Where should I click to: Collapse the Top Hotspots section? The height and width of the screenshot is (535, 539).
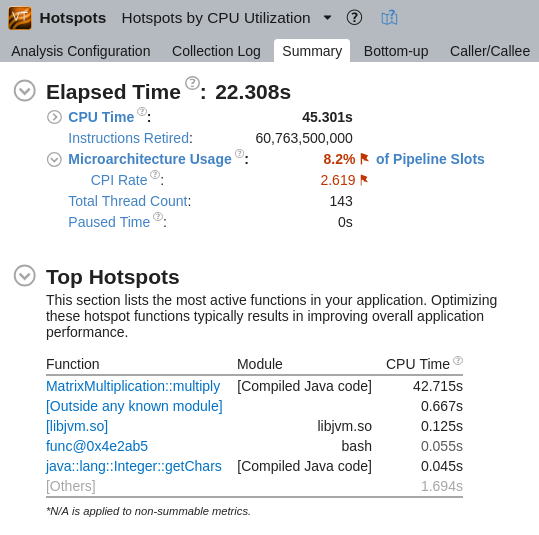[x=25, y=276]
